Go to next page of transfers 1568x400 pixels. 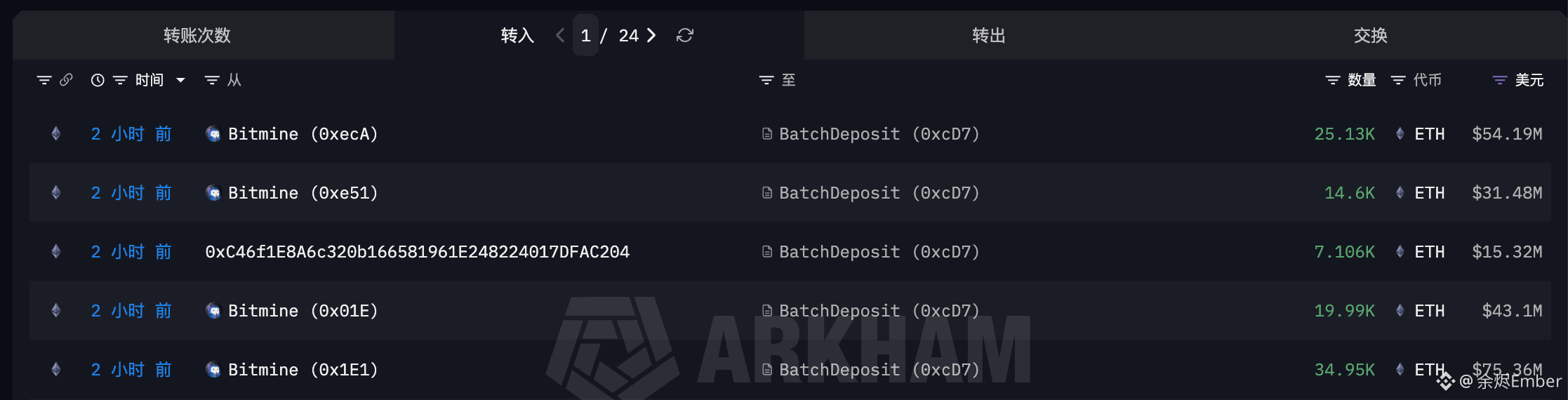point(652,35)
